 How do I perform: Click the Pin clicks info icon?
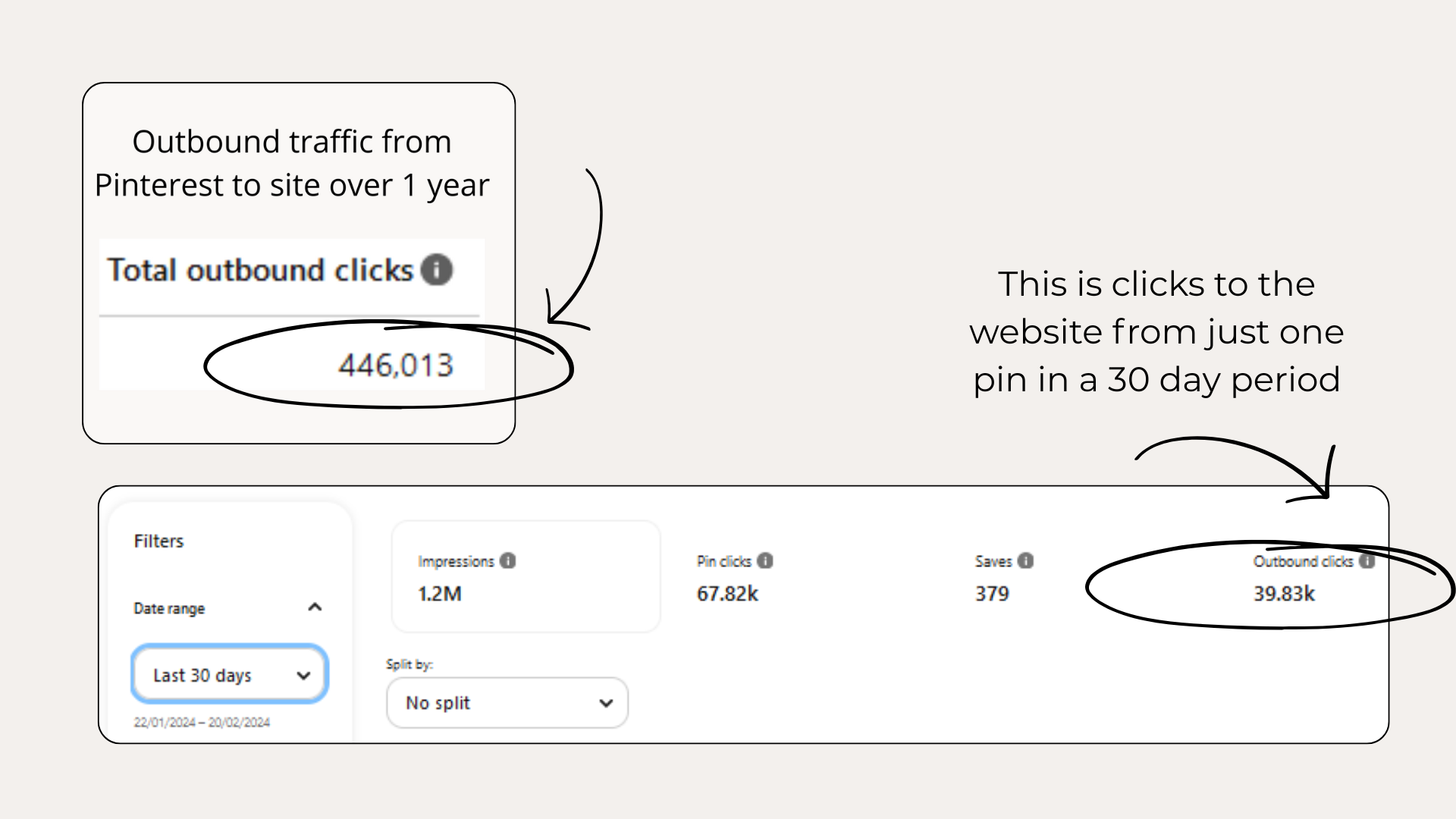point(765,561)
